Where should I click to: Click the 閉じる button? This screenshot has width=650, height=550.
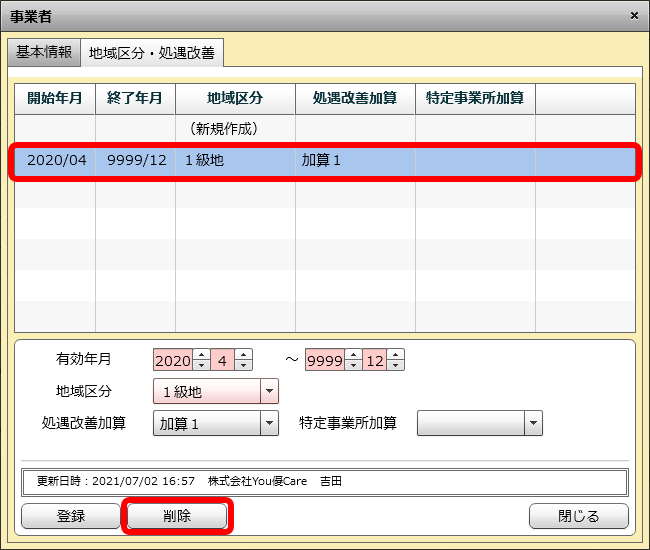[578, 516]
